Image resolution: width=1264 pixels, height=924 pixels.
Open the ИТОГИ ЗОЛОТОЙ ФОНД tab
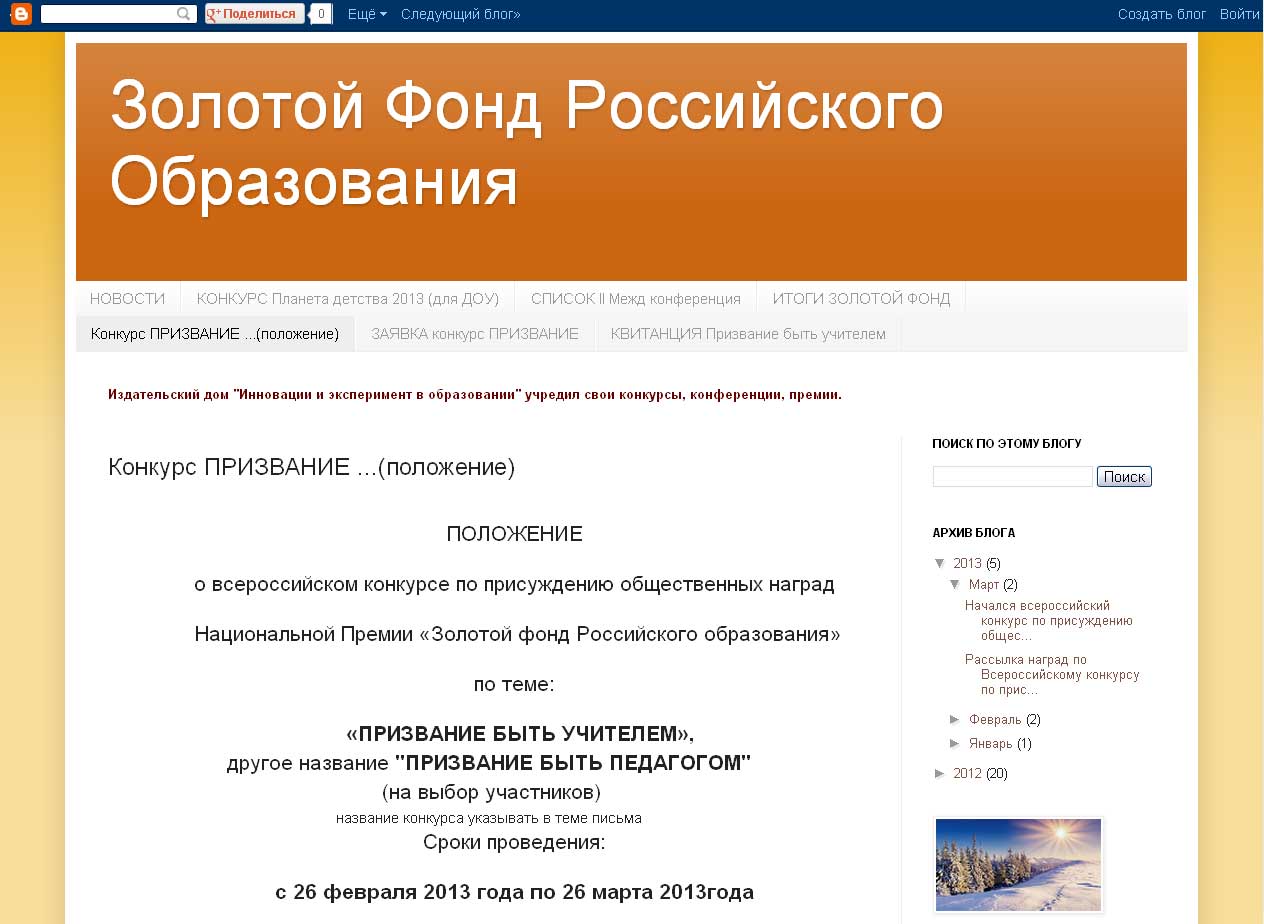pyautogui.click(x=861, y=299)
